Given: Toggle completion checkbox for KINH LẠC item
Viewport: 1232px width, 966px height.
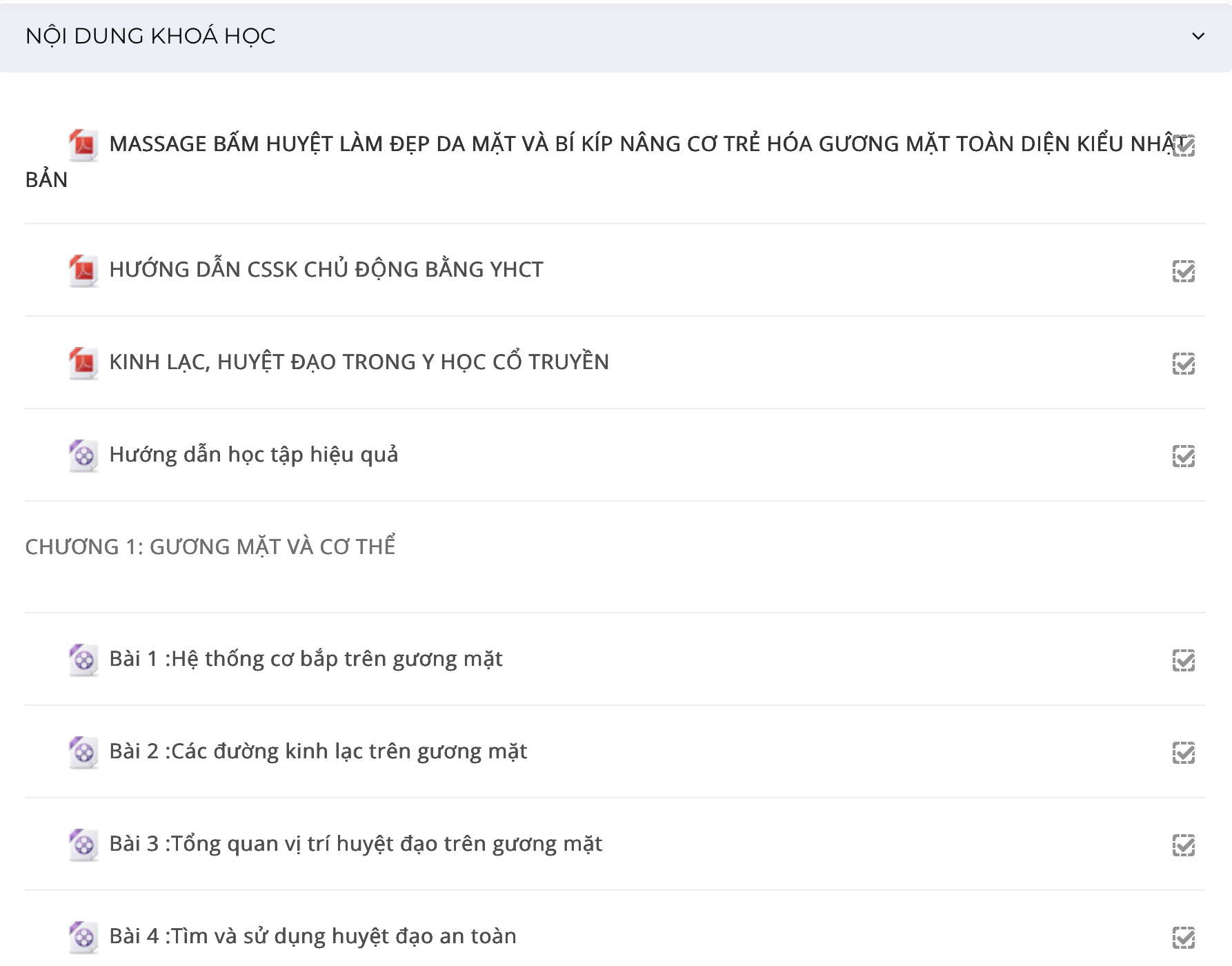Looking at the screenshot, I should pyautogui.click(x=1183, y=364).
